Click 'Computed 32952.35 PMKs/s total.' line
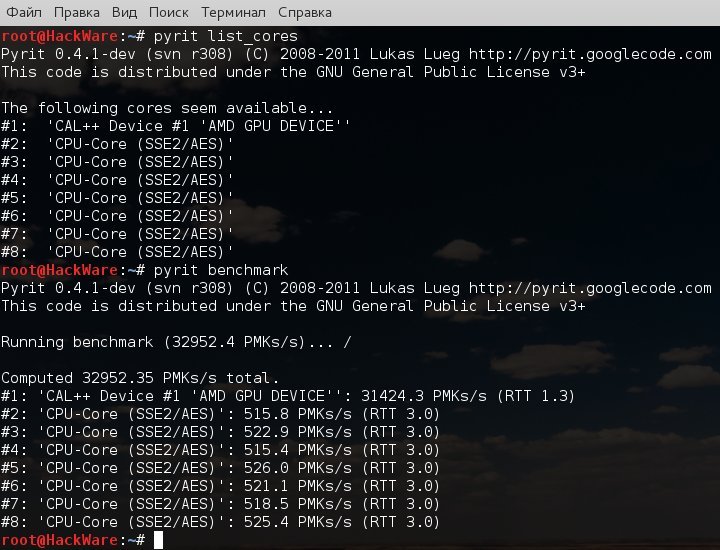Viewport: 720px width, 550px height. 140,378
